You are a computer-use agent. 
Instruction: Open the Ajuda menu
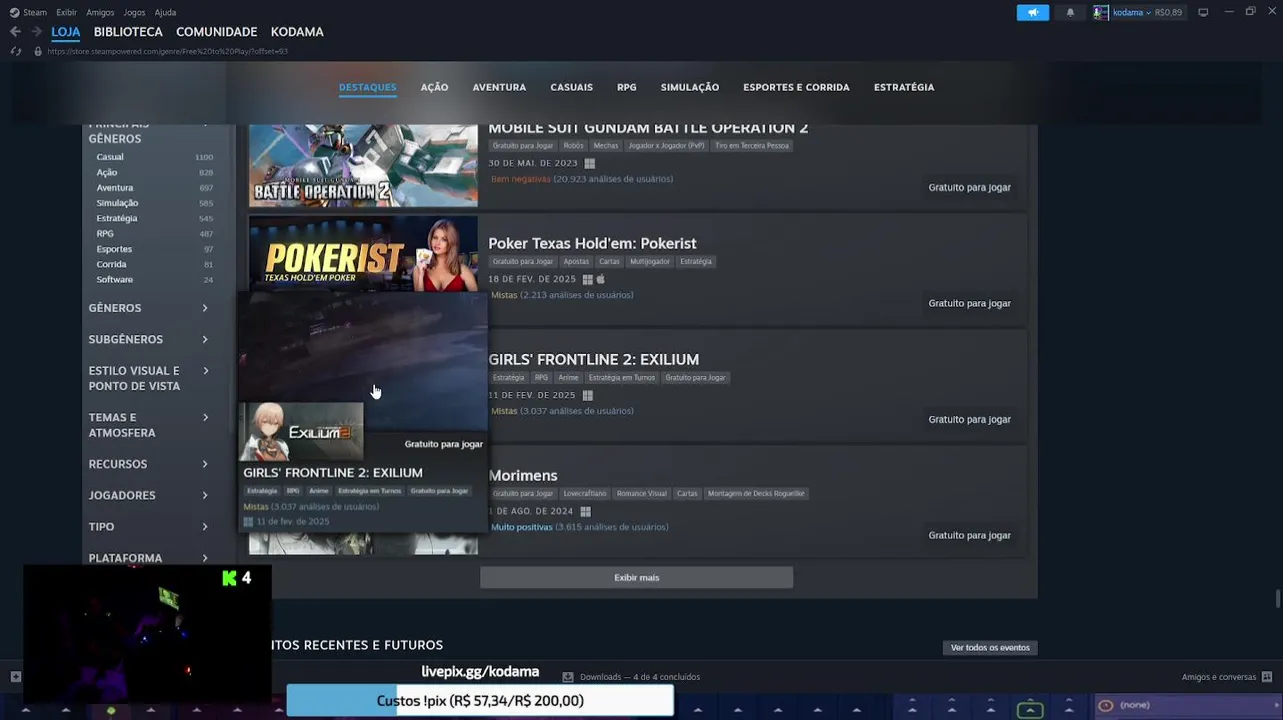pyautogui.click(x=166, y=12)
